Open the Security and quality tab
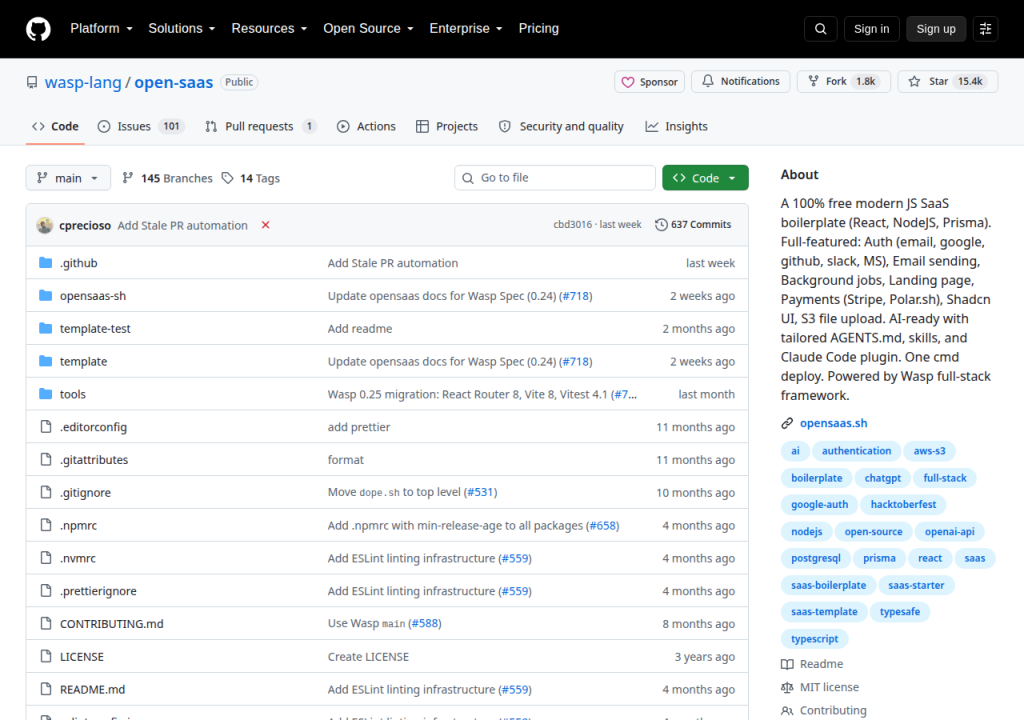The image size is (1024, 720). click(x=561, y=126)
